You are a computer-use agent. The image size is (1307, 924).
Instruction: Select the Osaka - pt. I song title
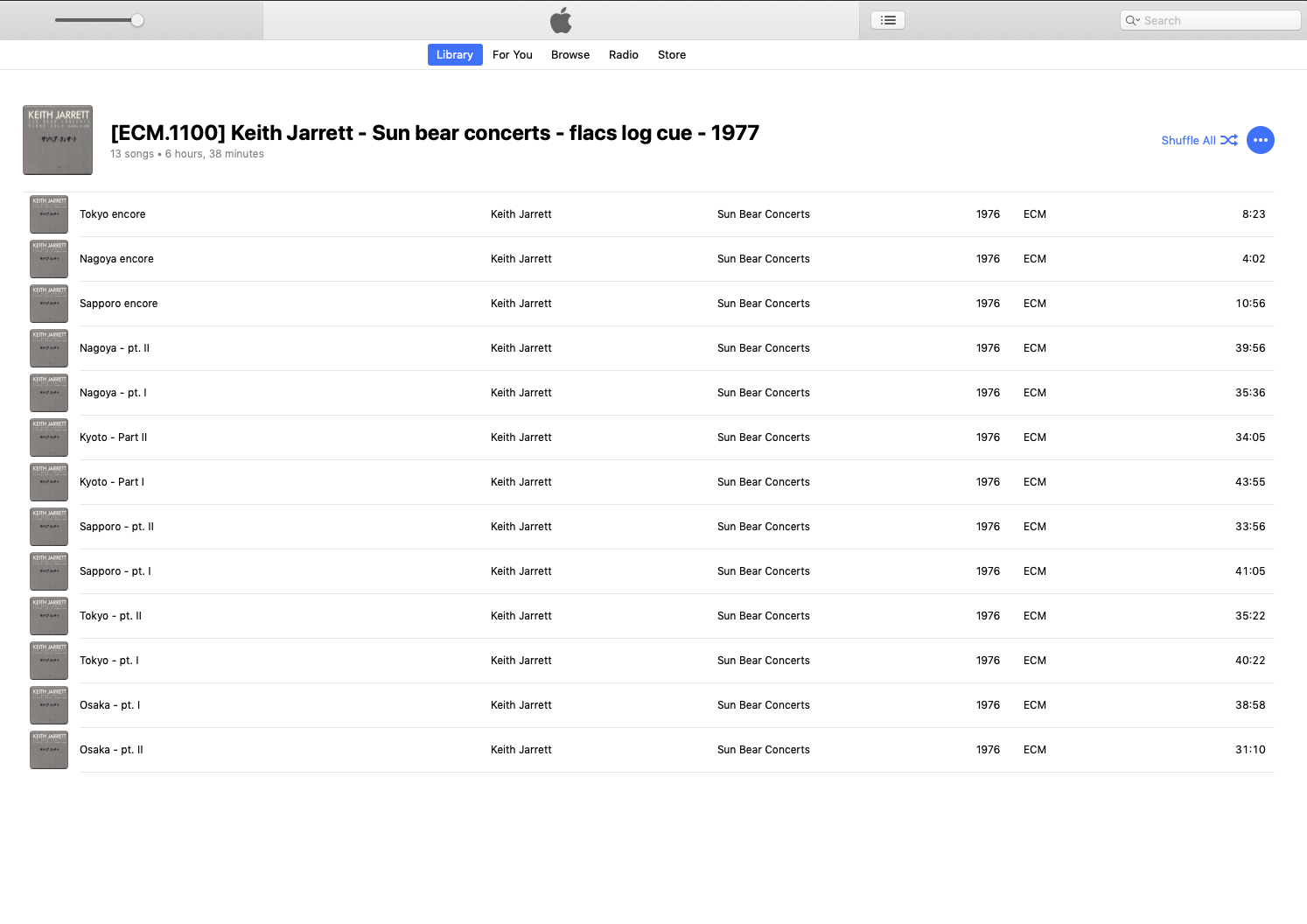110,705
